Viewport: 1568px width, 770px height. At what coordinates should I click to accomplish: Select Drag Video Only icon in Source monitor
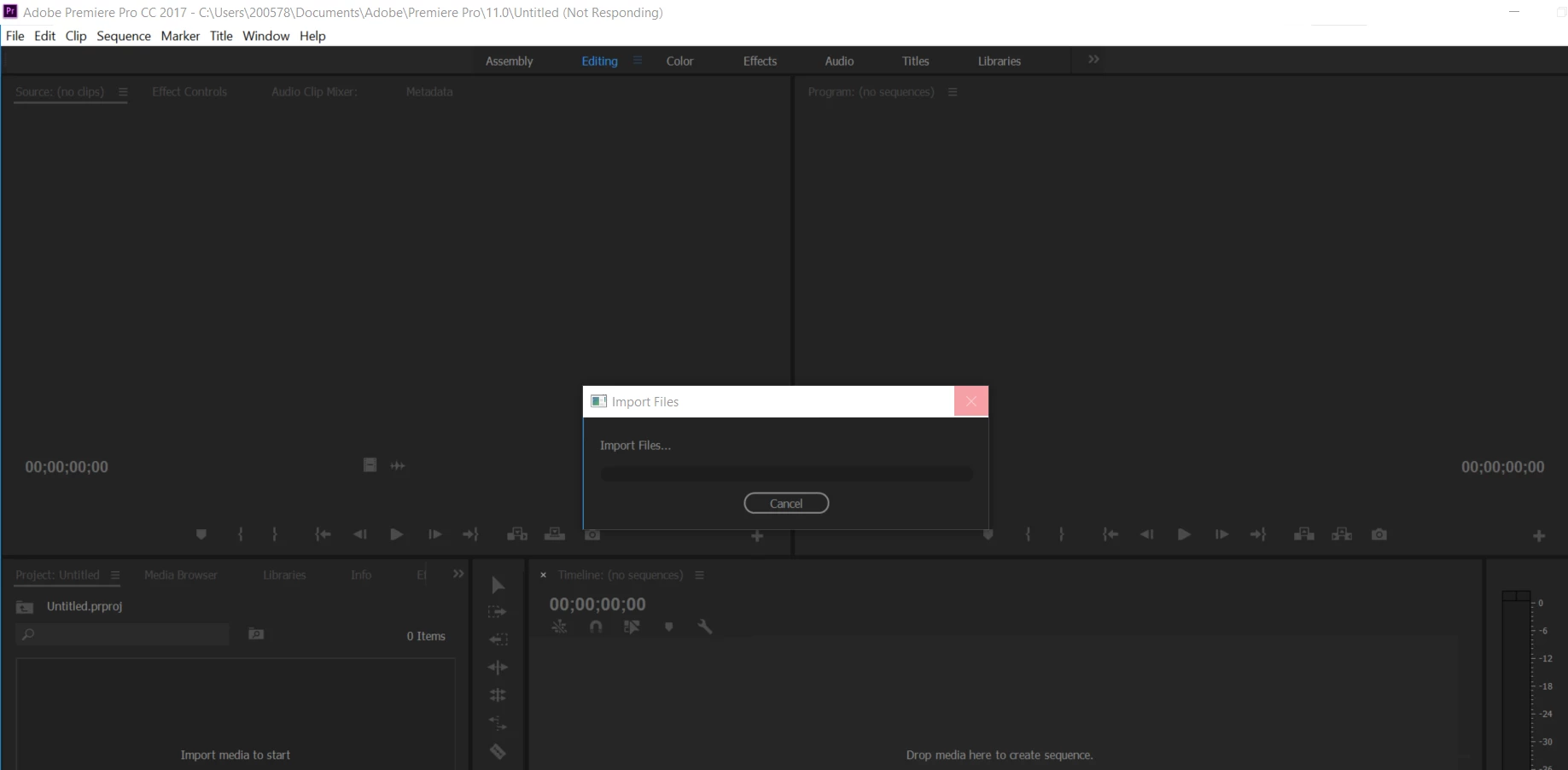tap(370, 465)
